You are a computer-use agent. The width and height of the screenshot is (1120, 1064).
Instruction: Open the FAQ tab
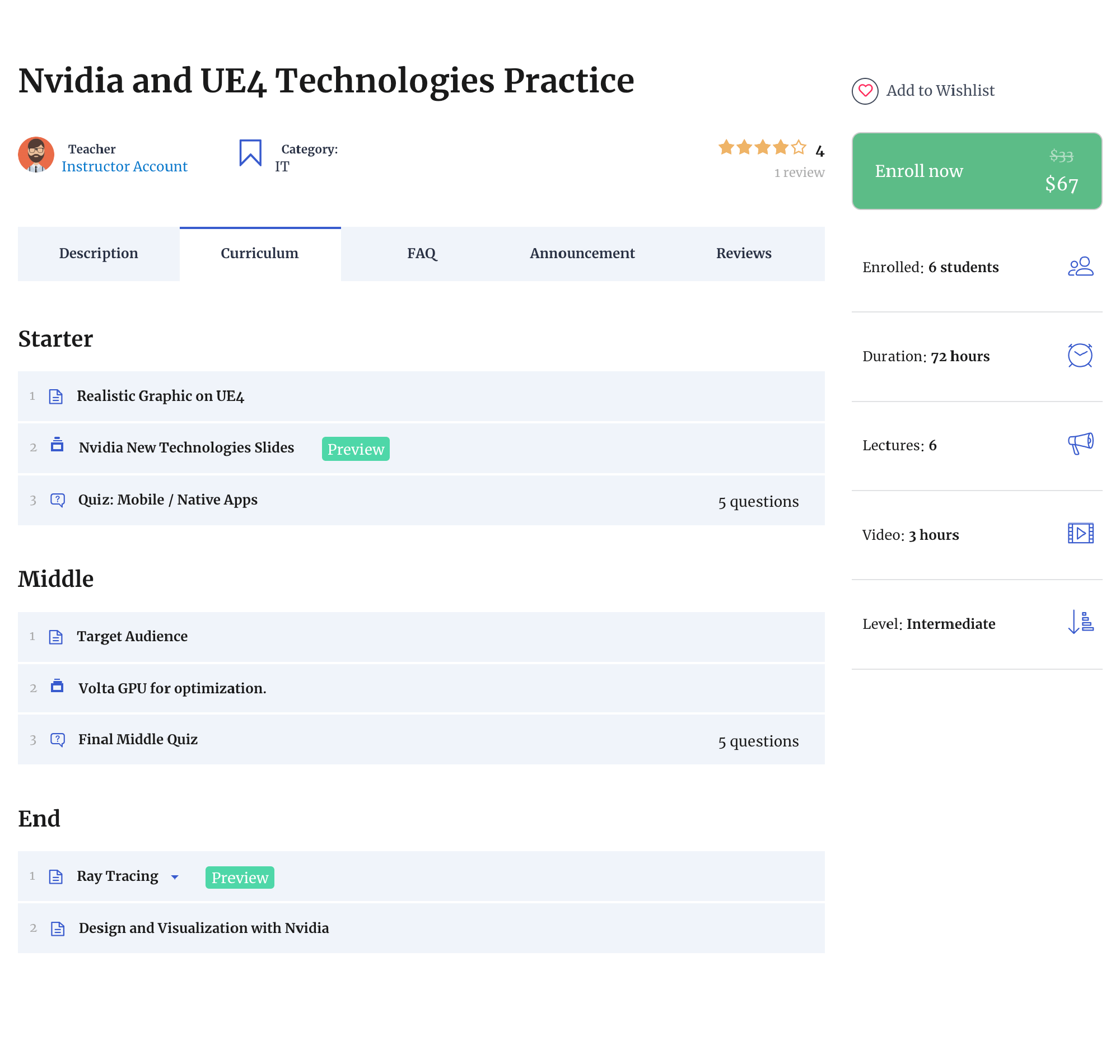click(421, 254)
